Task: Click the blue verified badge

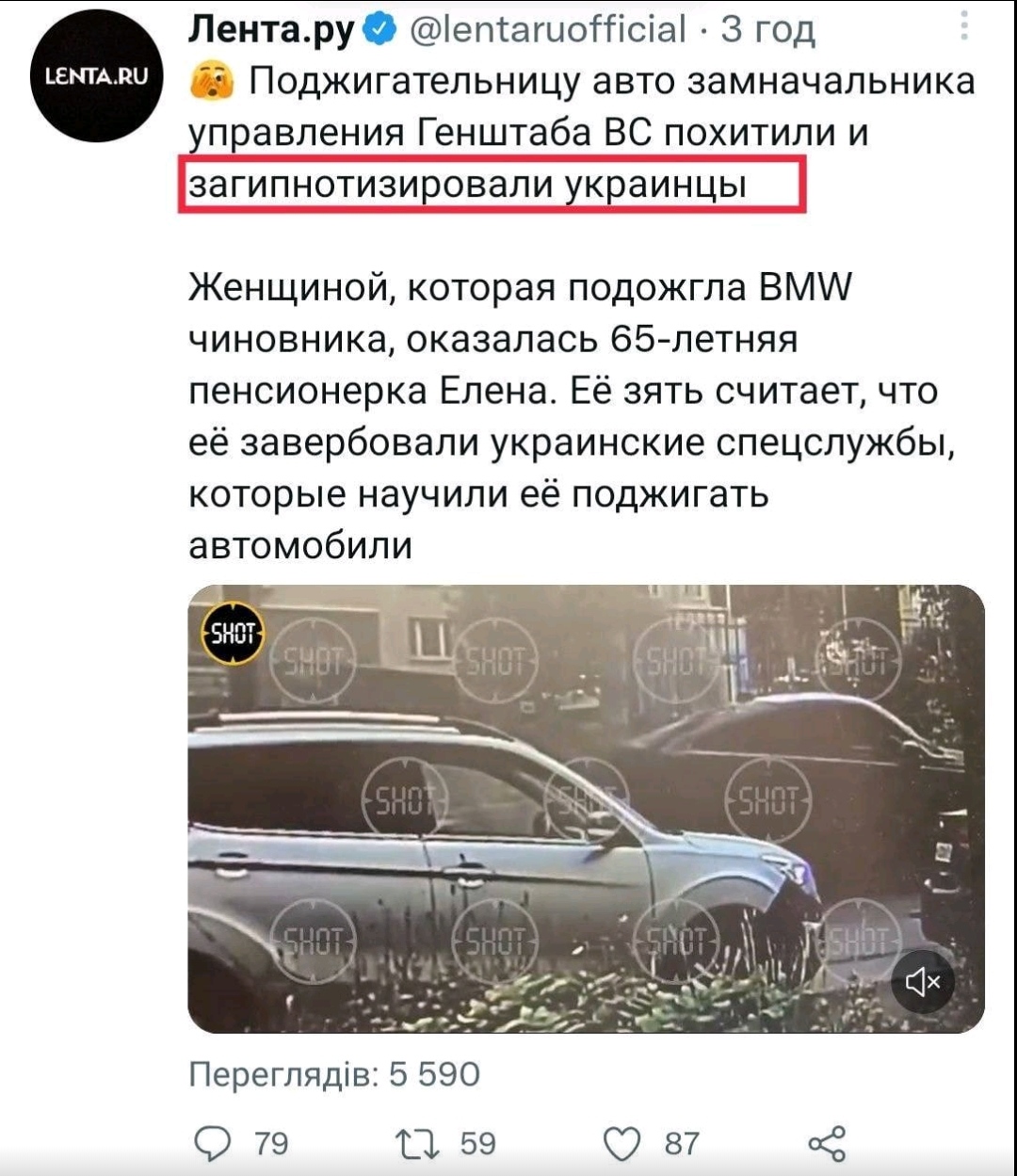Action: tap(378, 30)
